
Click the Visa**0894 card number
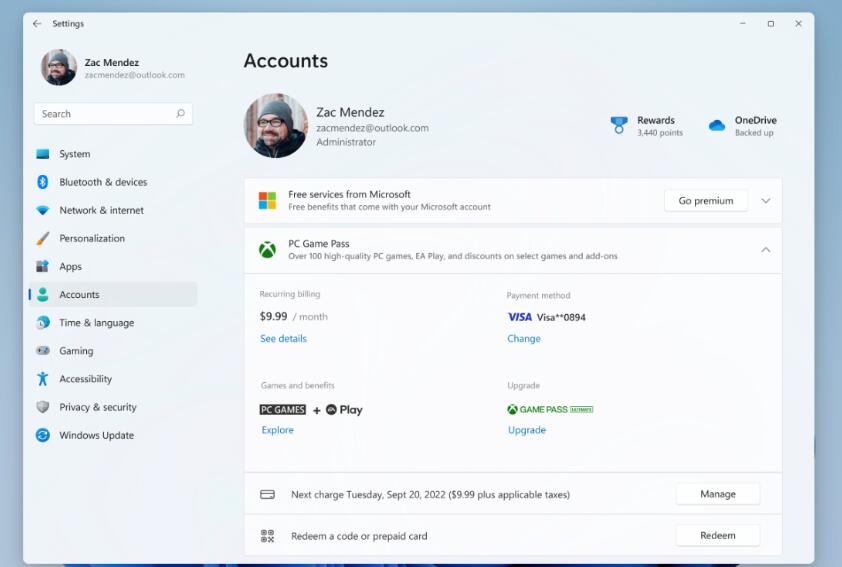click(x=561, y=317)
